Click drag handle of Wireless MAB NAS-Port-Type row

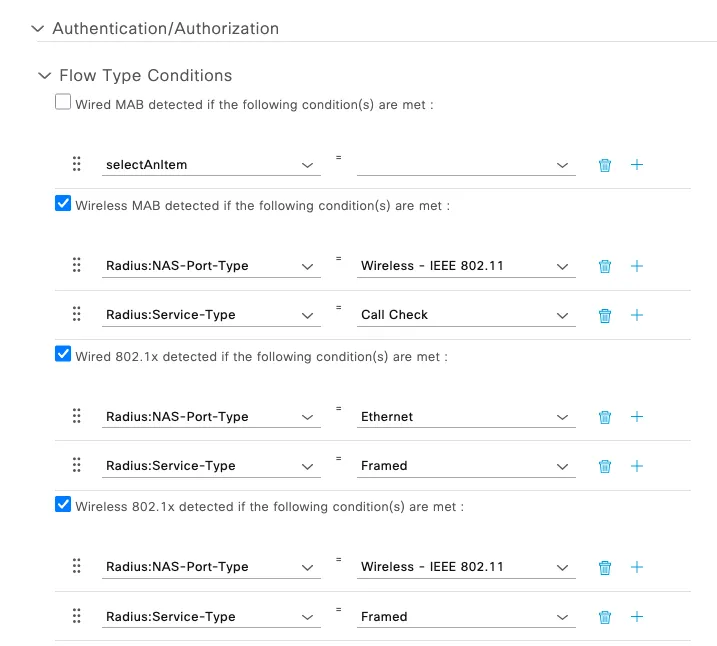(x=76, y=265)
